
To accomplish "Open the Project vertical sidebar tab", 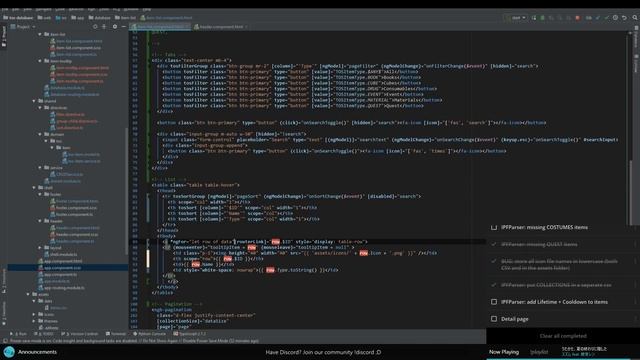I will (4, 36).
